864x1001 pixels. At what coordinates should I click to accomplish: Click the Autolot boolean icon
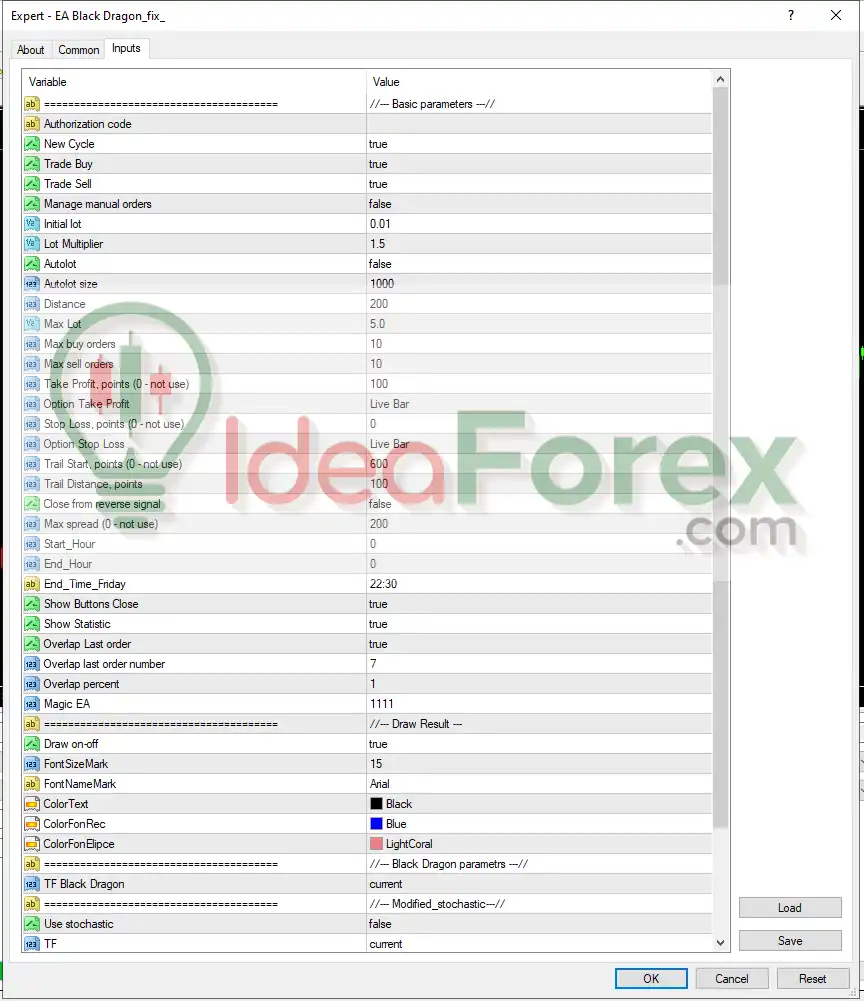pos(32,264)
